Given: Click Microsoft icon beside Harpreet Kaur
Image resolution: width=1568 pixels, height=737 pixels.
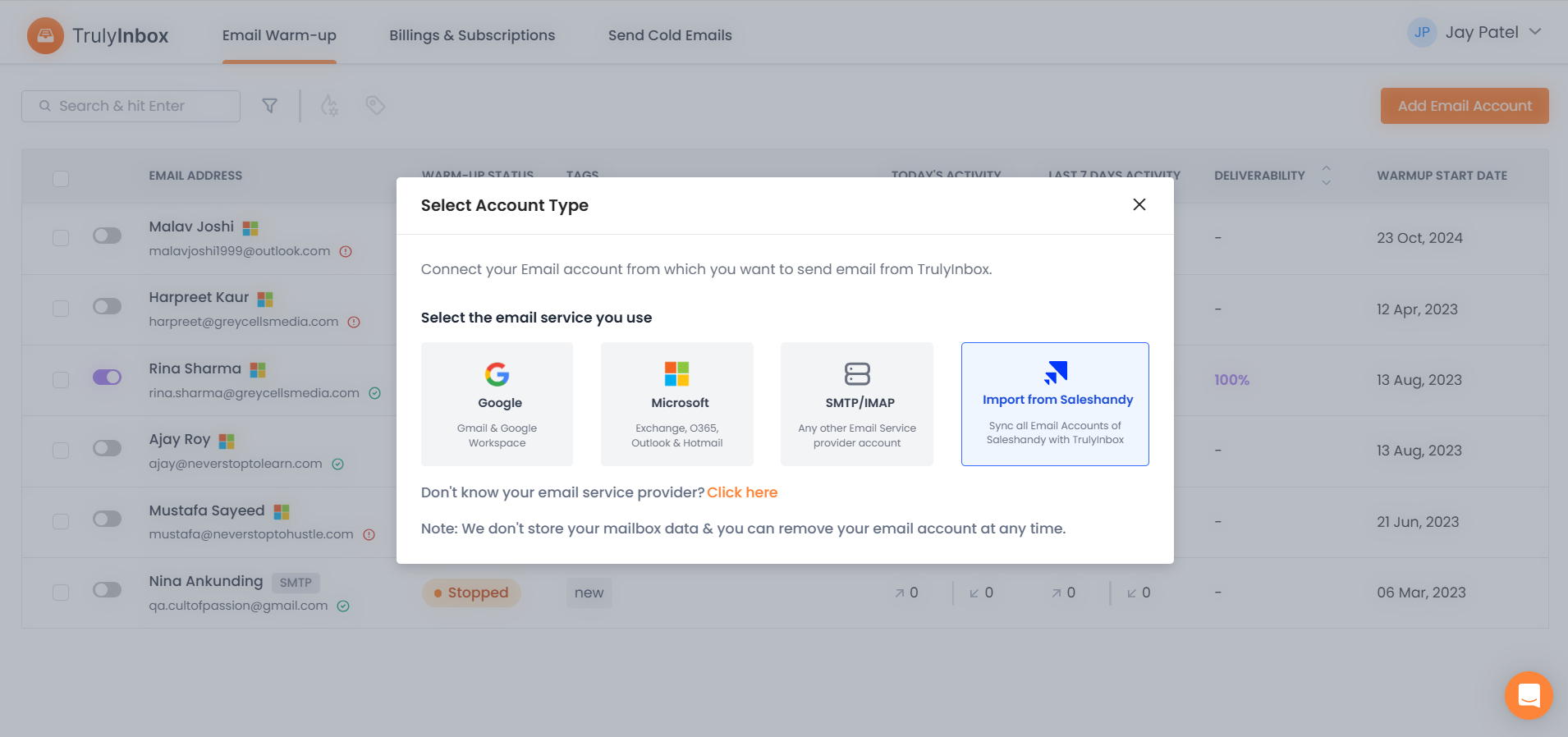Looking at the screenshot, I should (265, 299).
